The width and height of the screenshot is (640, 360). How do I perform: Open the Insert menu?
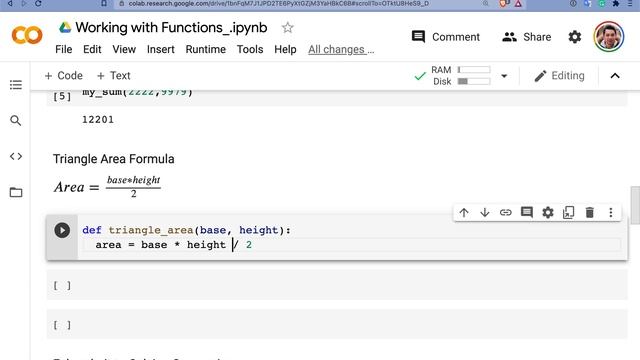point(161,49)
